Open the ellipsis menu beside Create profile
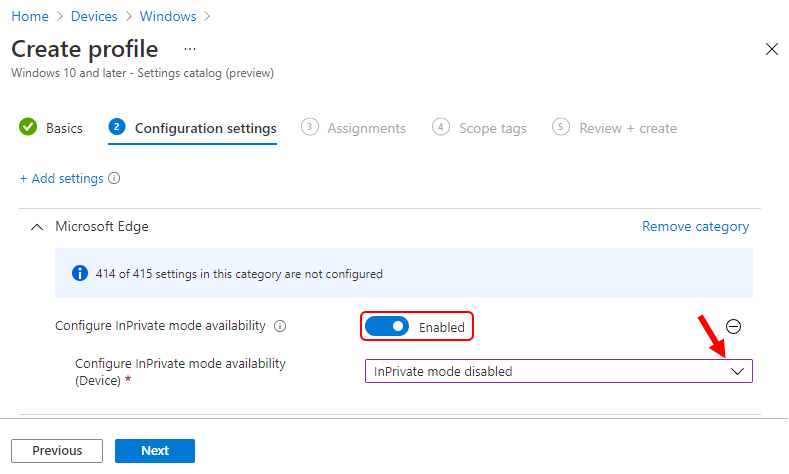The image size is (789, 474). [x=190, y=49]
